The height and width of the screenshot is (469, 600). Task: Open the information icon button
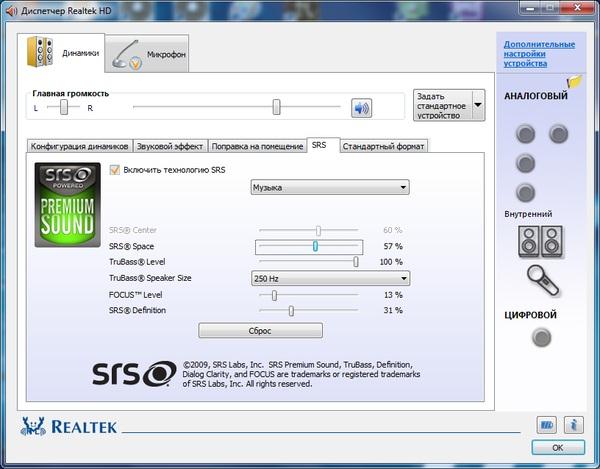pos(573,425)
